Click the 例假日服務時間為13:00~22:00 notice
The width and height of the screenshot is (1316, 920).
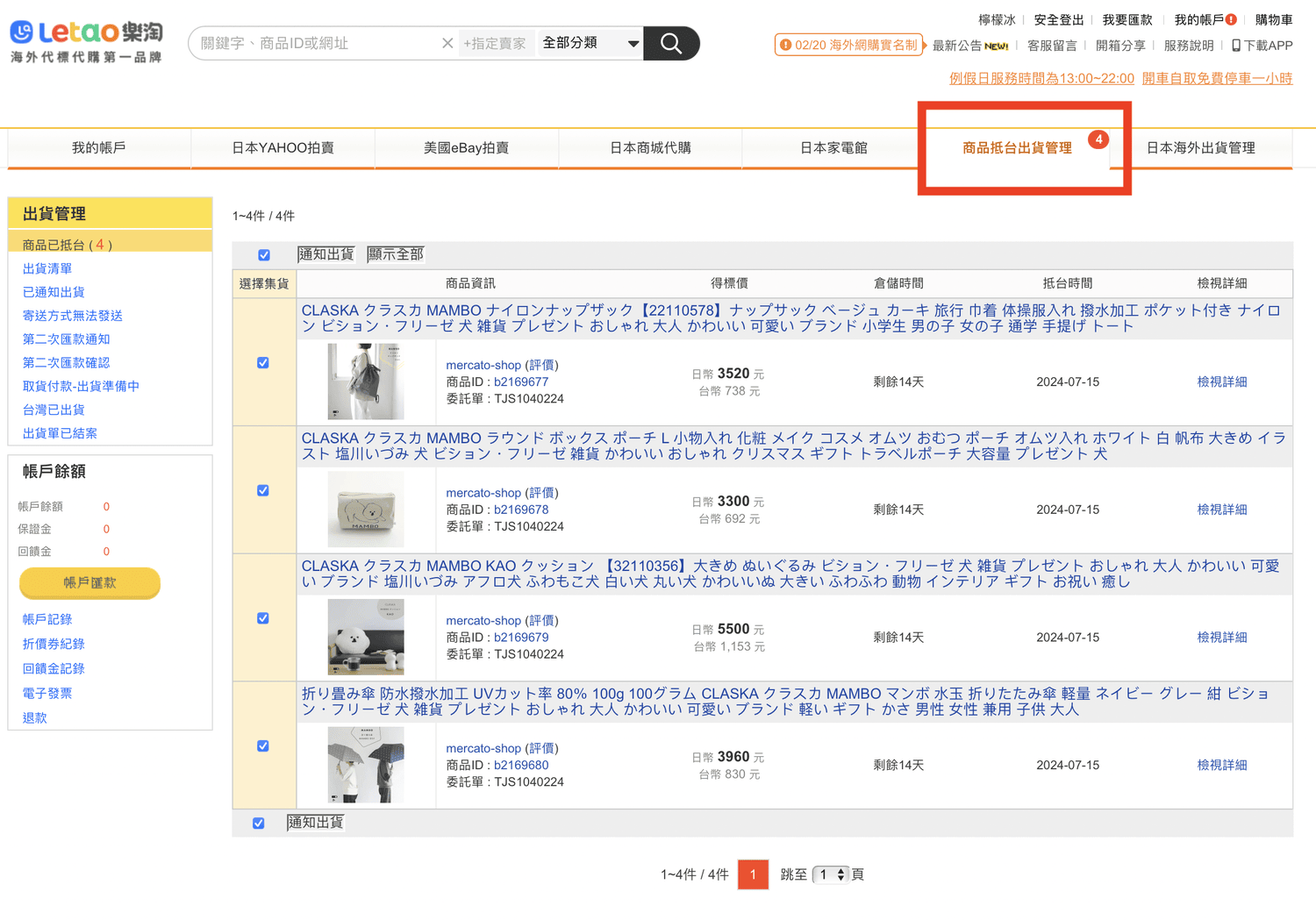[x=1041, y=78]
